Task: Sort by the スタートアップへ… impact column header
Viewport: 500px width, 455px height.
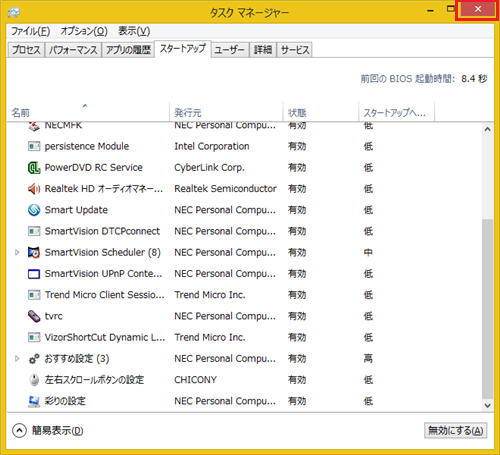Action: [x=397, y=112]
